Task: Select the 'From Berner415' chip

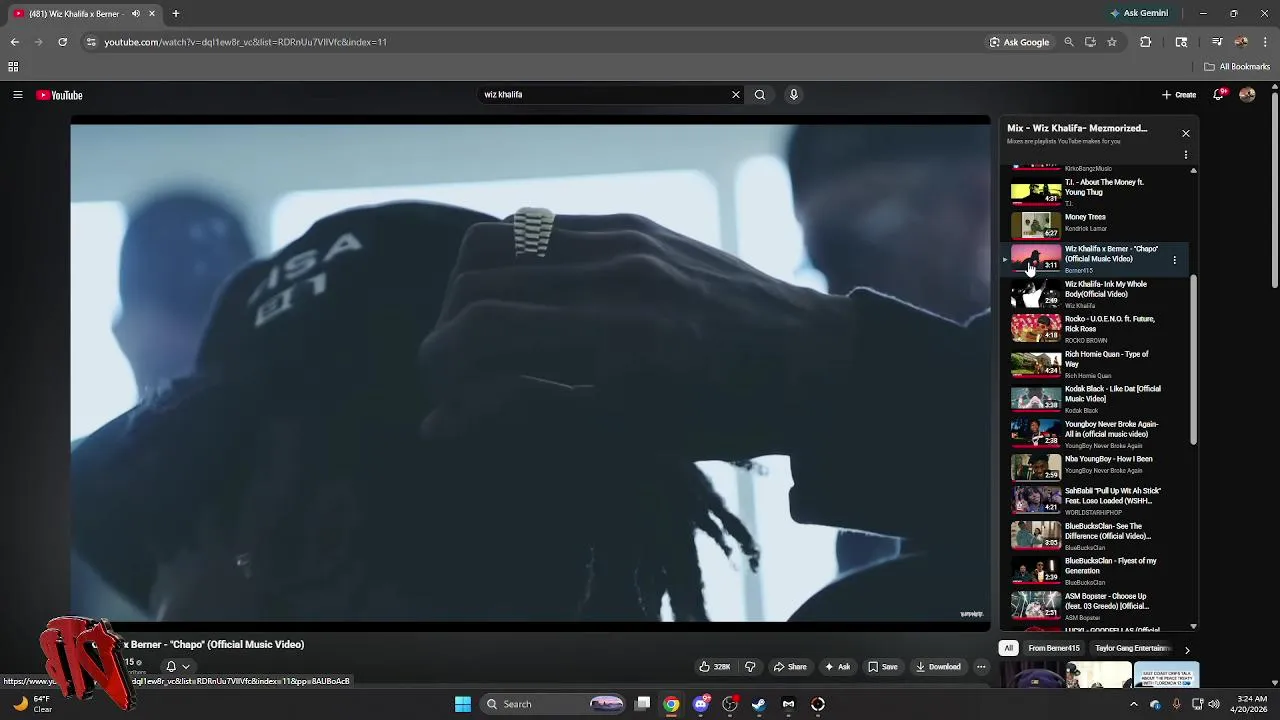Action: [x=1054, y=648]
